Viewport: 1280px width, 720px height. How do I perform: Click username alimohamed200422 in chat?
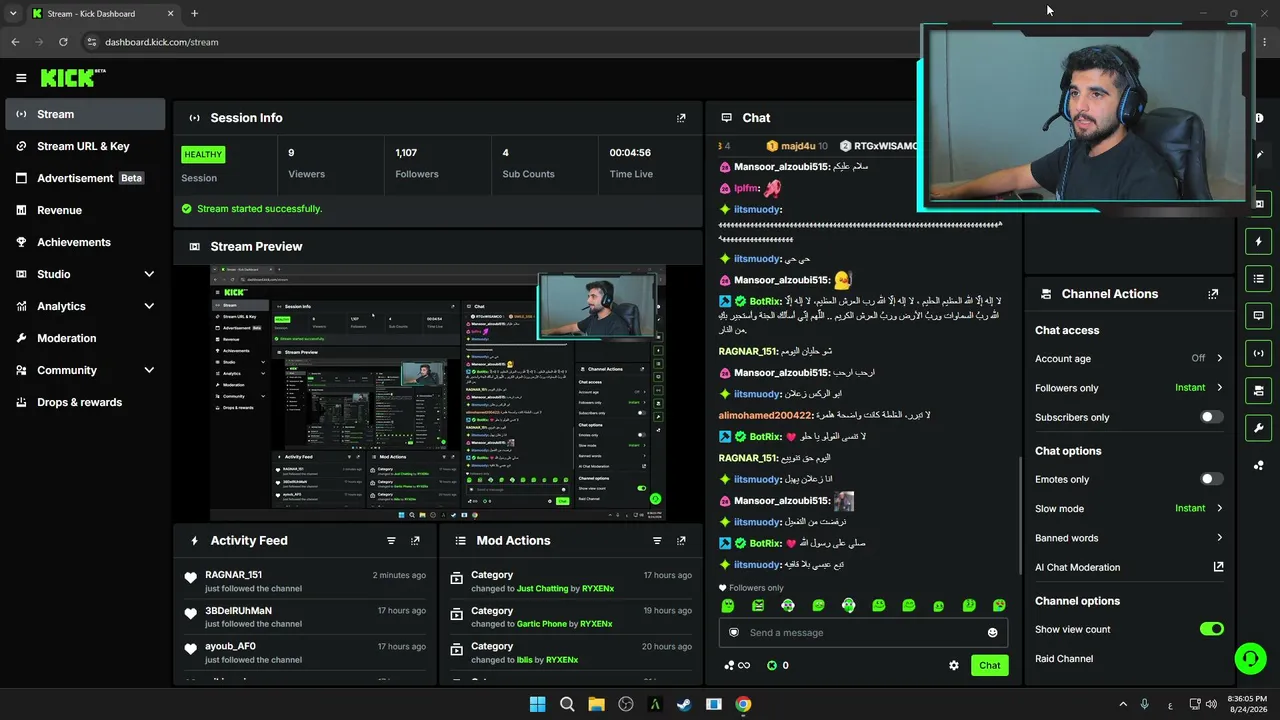coord(766,415)
